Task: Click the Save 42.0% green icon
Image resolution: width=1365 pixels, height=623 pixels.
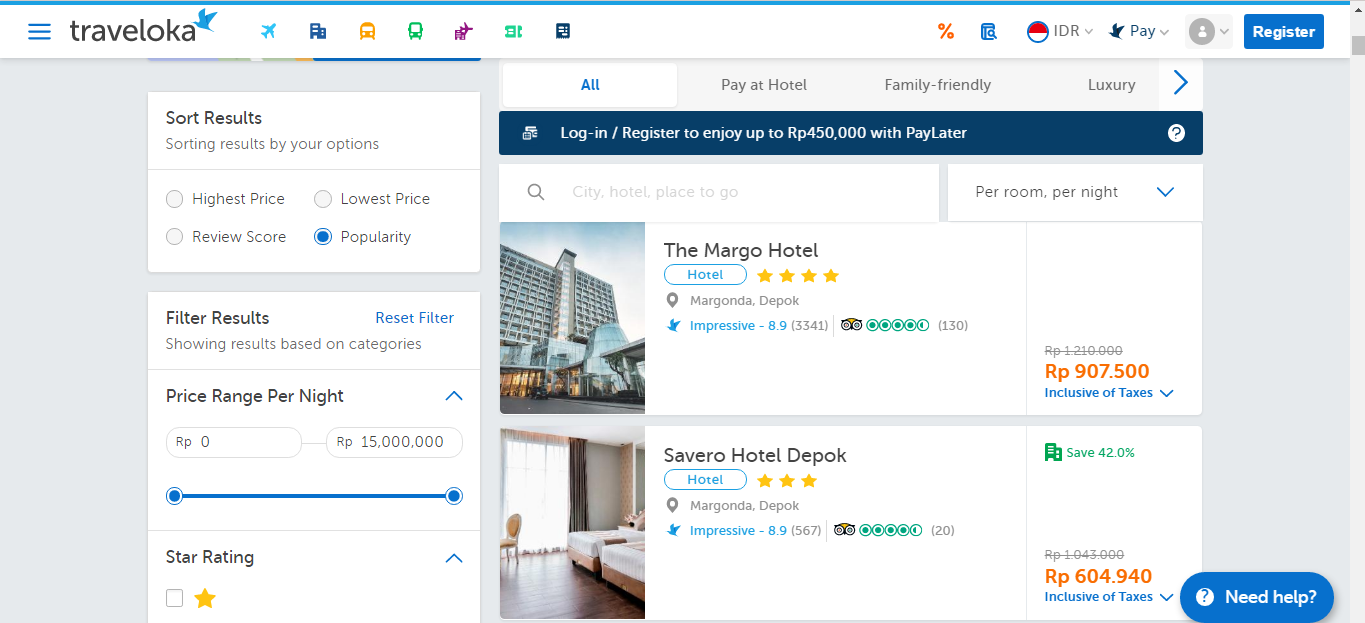Action: tap(1053, 452)
